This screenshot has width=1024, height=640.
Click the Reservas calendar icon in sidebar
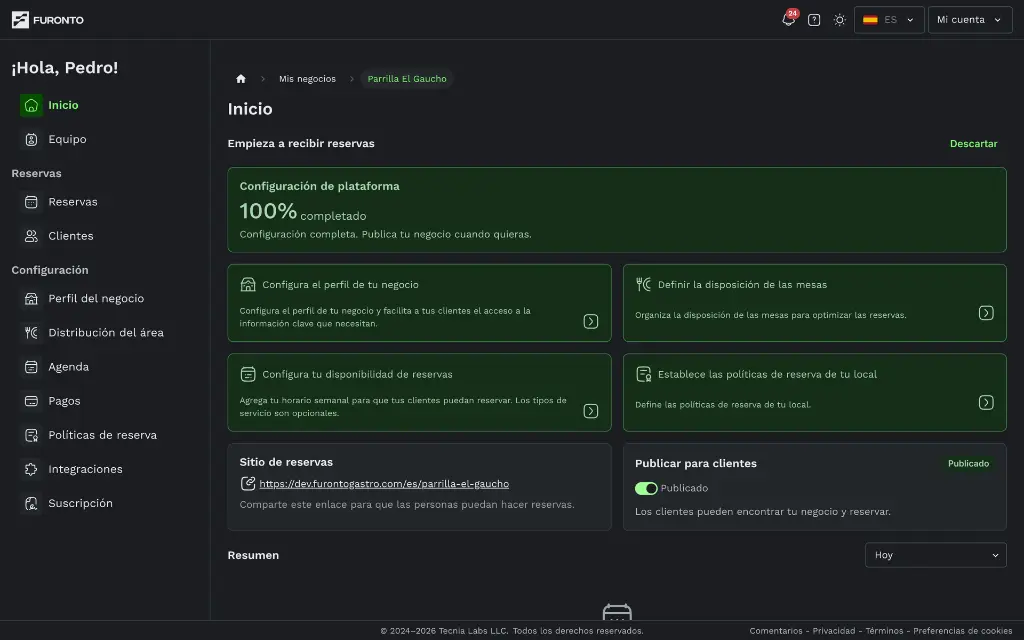point(31,202)
